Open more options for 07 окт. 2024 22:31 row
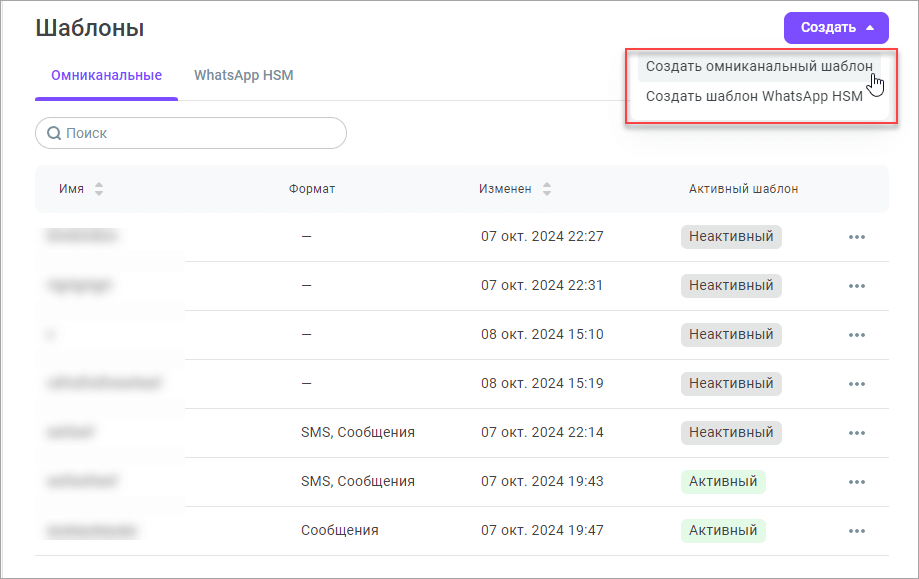The height and width of the screenshot is (579, 919). tap(857, 286)
